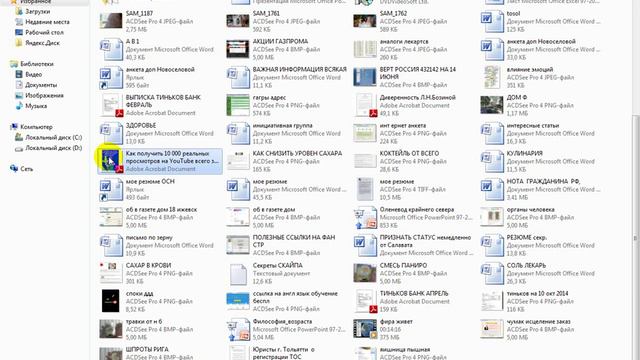
Task: Click органы человека BMP icon
Action: click(x=492, y=217)
